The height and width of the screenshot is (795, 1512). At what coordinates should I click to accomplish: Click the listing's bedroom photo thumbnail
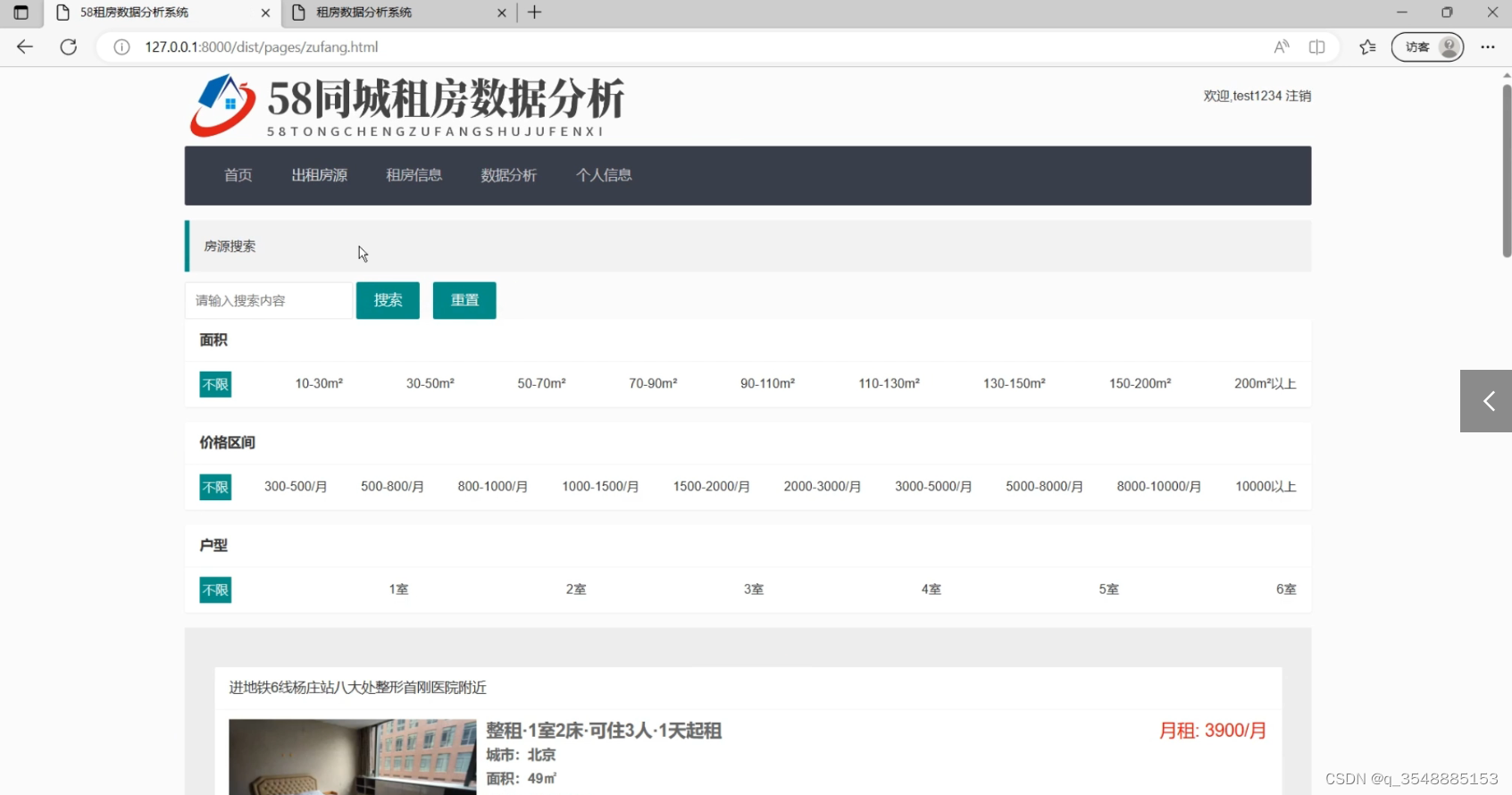353,757
